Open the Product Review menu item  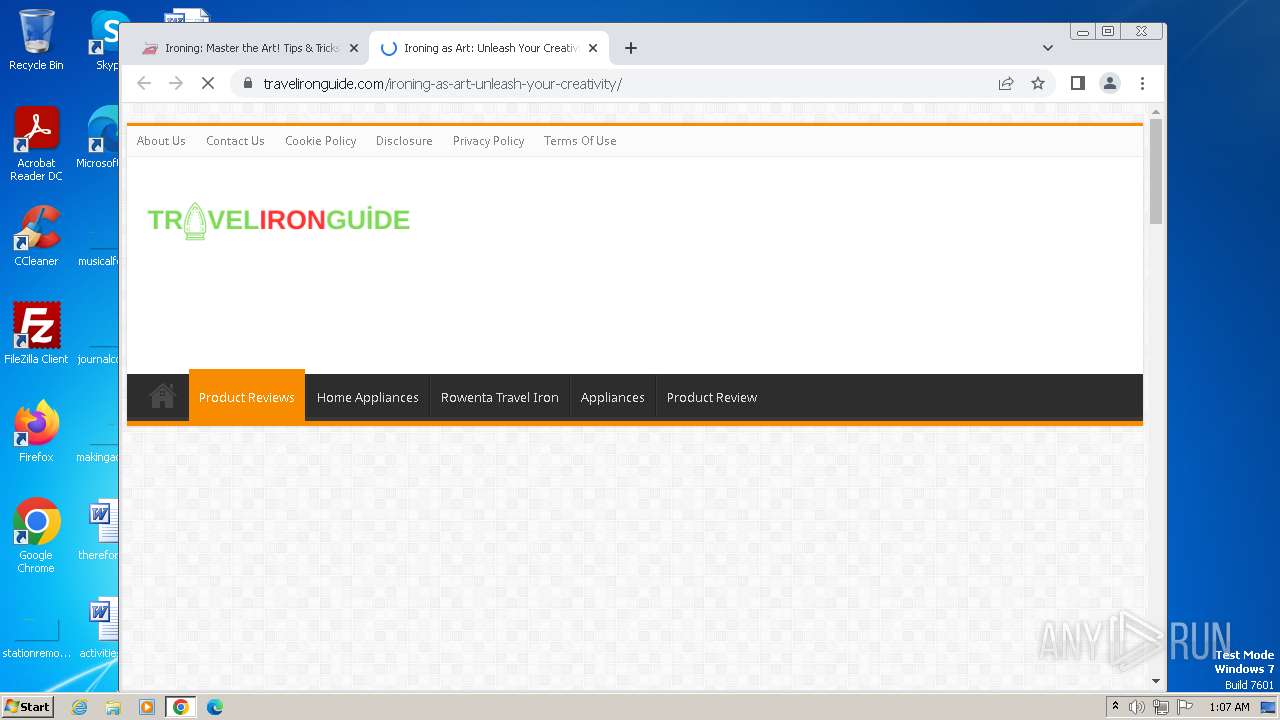click(x=712, y=397)
